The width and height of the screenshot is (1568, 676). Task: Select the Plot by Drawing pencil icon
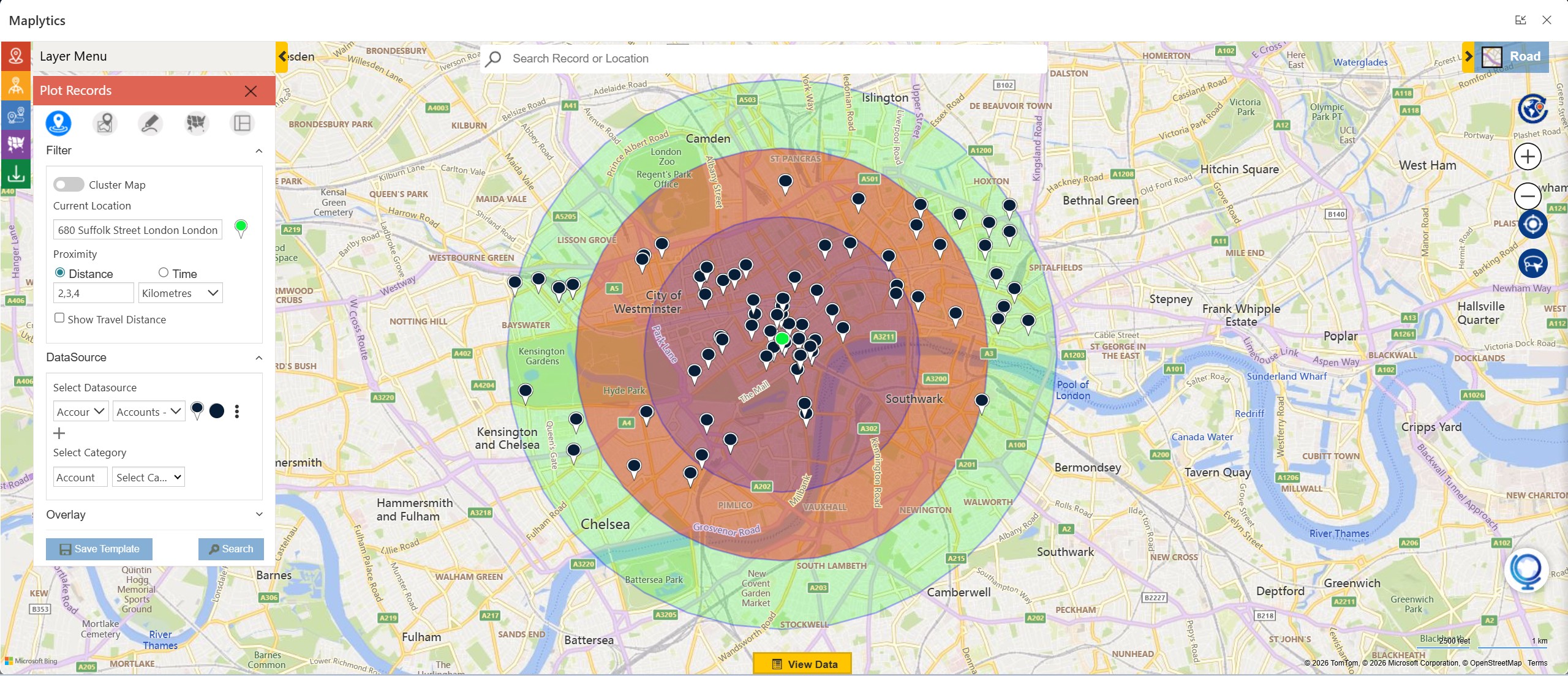[x=149, y=122]
